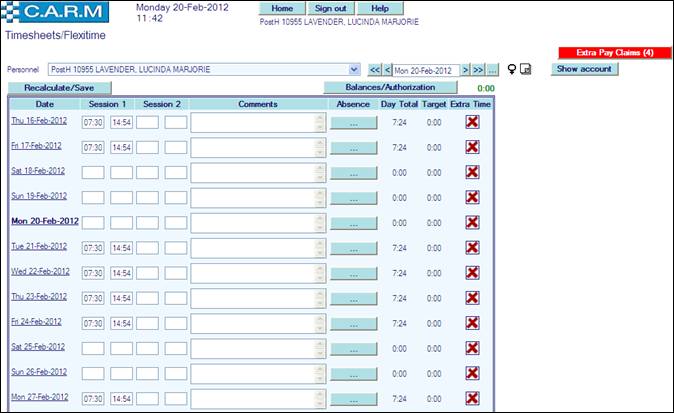Click the lightbulb icon beside date navigation
Screen dimensions: 674x413
click(512, 70)
